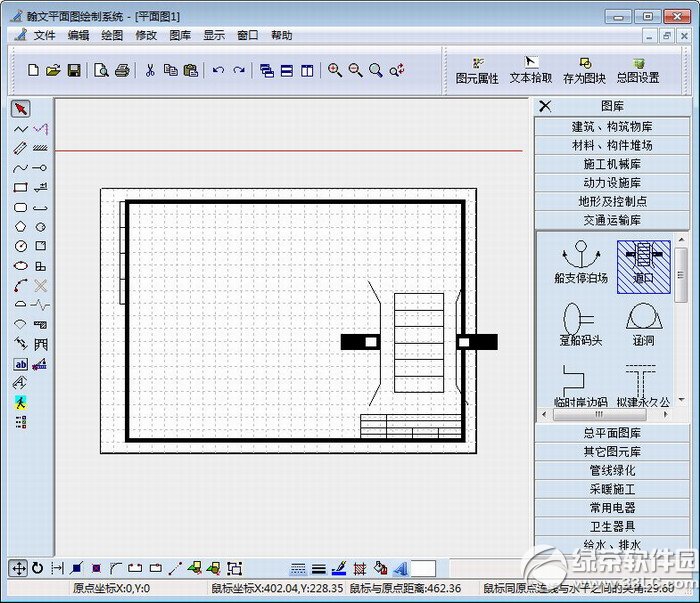Zoom out of the drawing
Screen dimensions: 700x603
click(355, 70)
